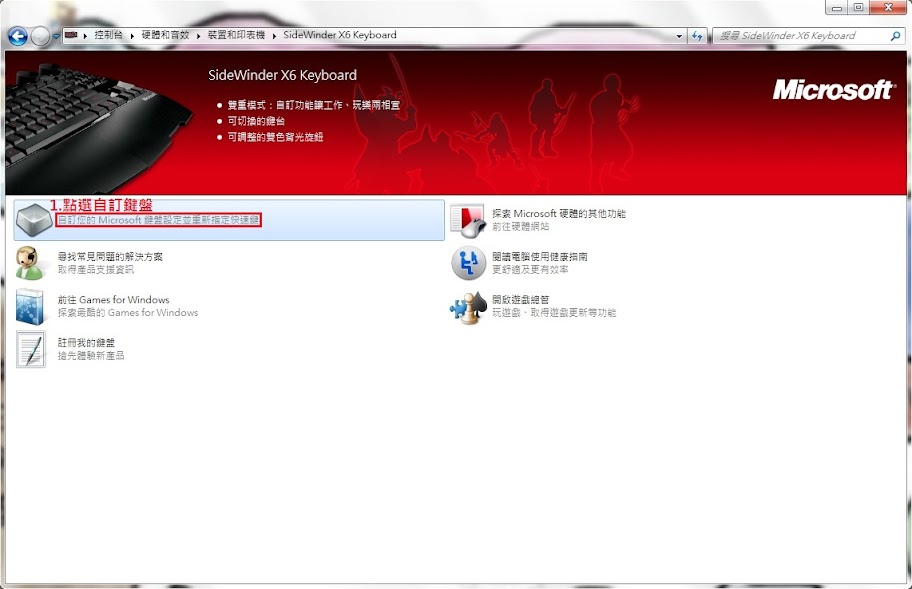Viewport: 912px width, 589px height.
Task: Click the 前往硬體網站 description text
Action: tap(521, 226)
